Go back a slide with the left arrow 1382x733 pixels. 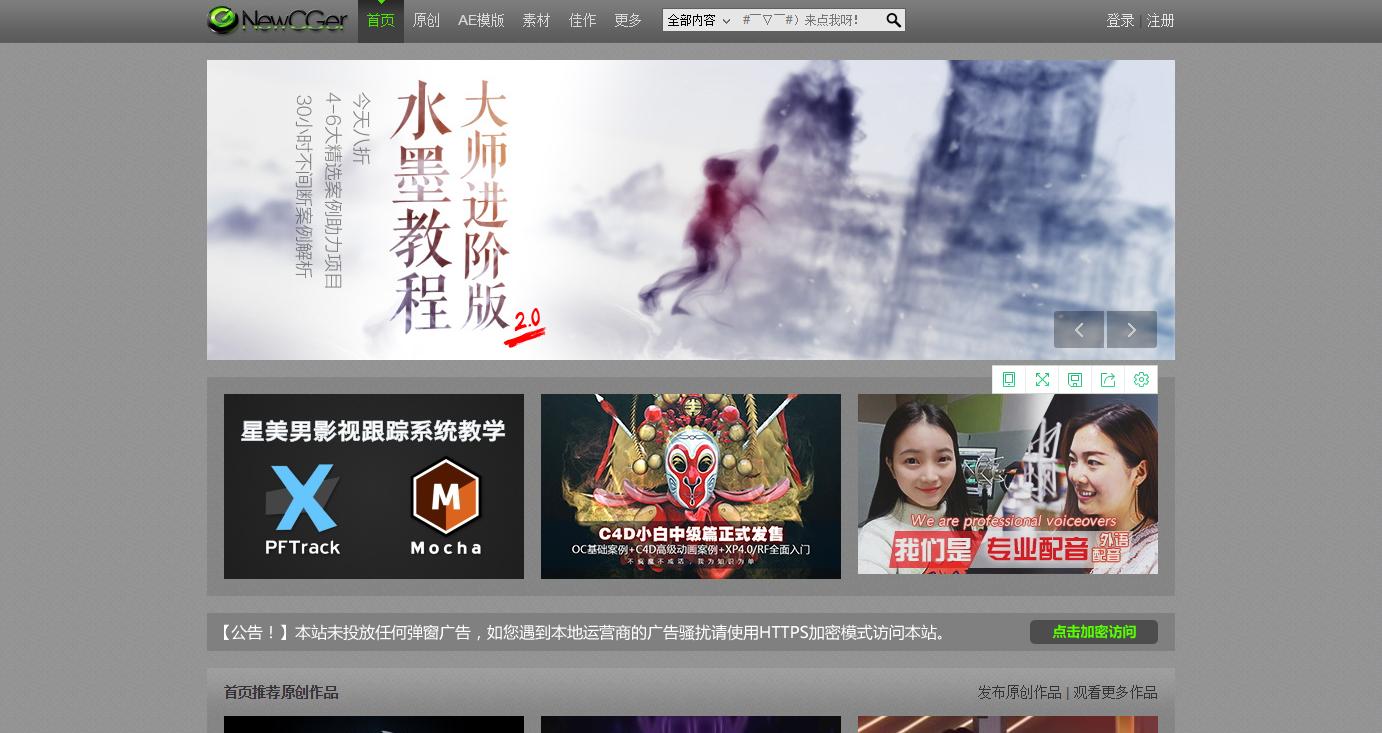(1079, 329)
